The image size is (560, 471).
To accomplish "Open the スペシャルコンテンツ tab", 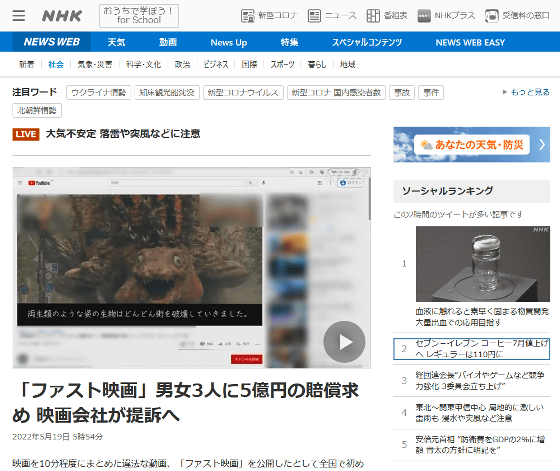I will click(367, 42).
